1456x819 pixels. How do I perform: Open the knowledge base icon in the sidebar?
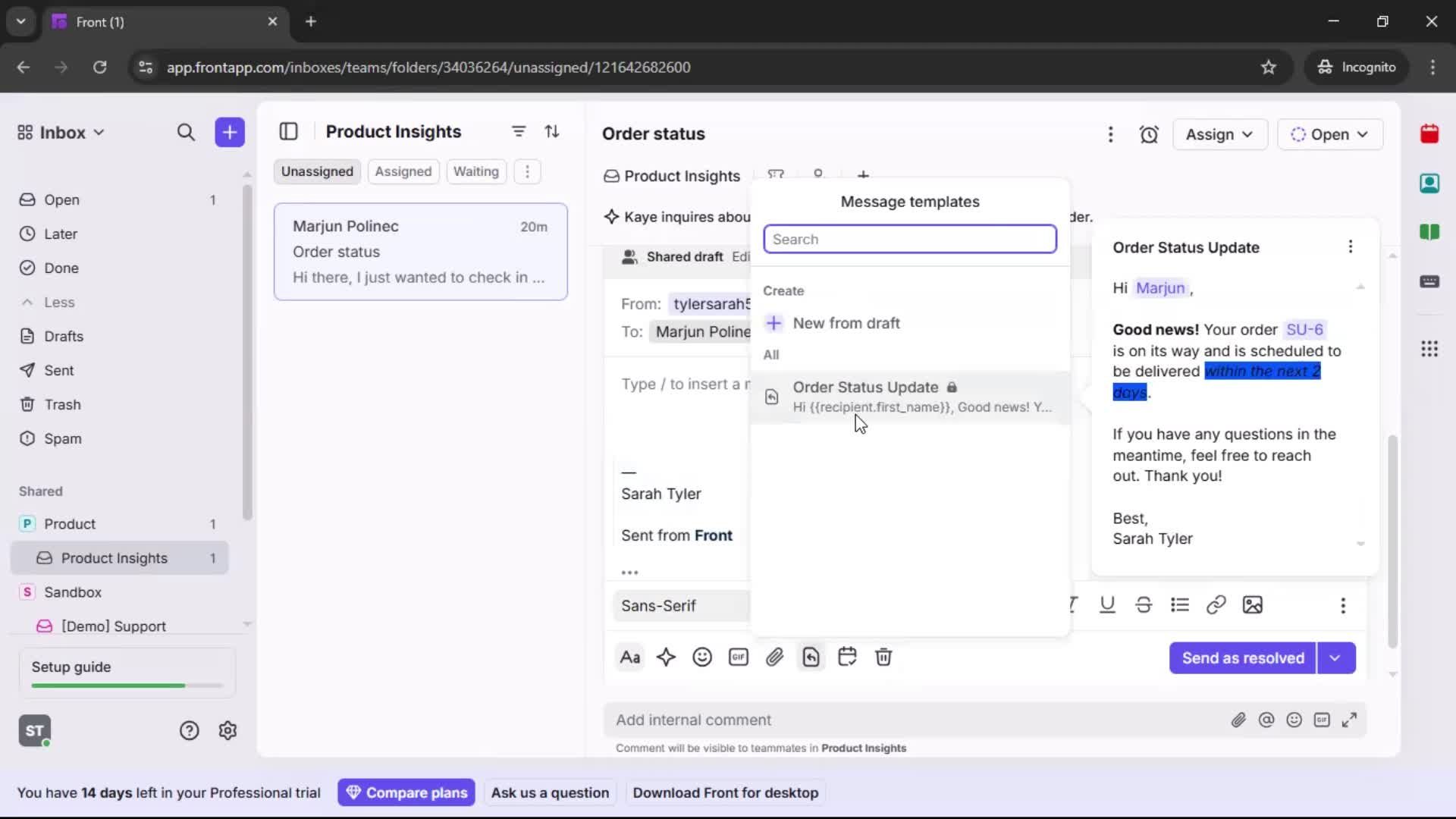(1430, 233)
